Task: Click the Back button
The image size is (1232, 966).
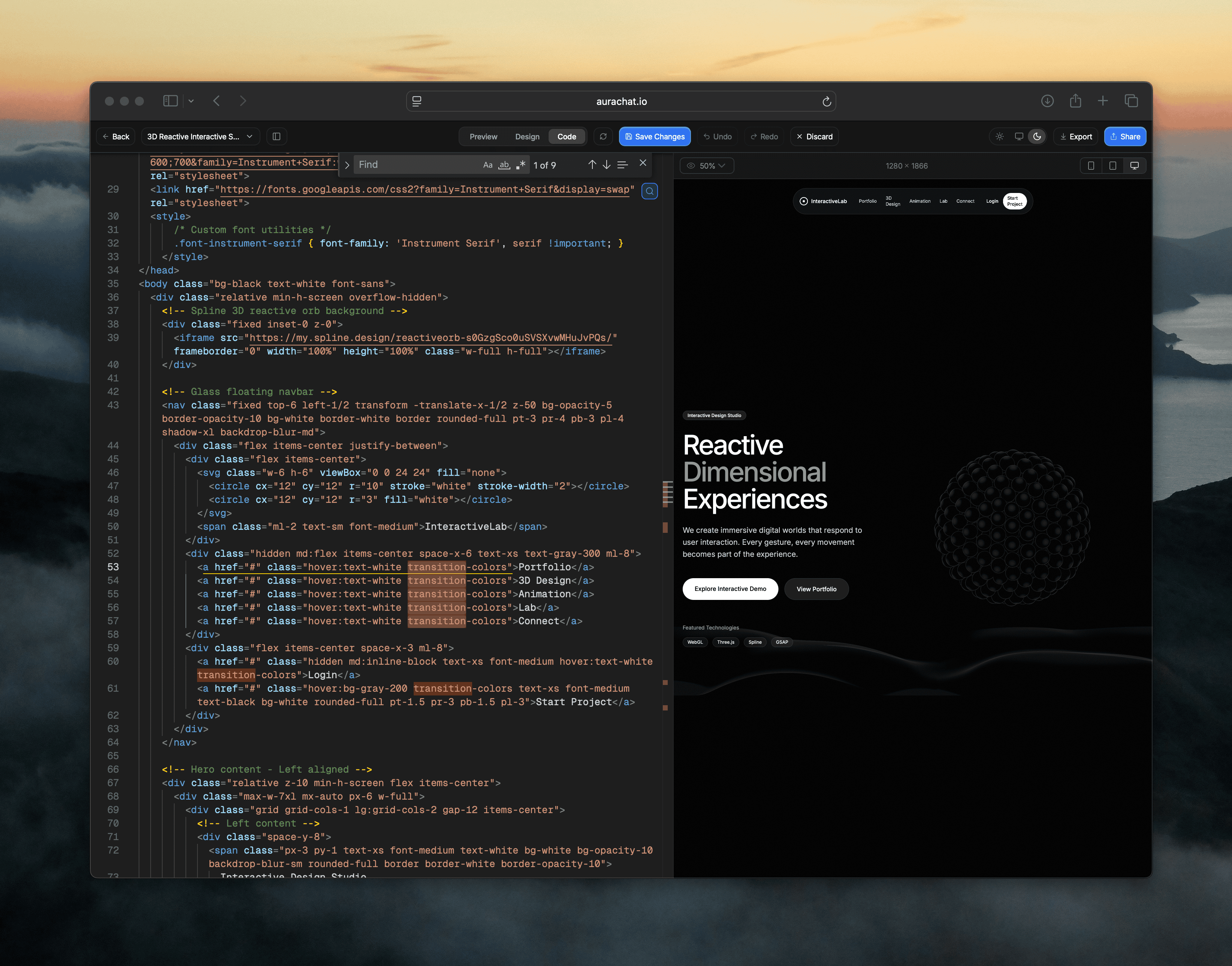Action: point(116,136)
